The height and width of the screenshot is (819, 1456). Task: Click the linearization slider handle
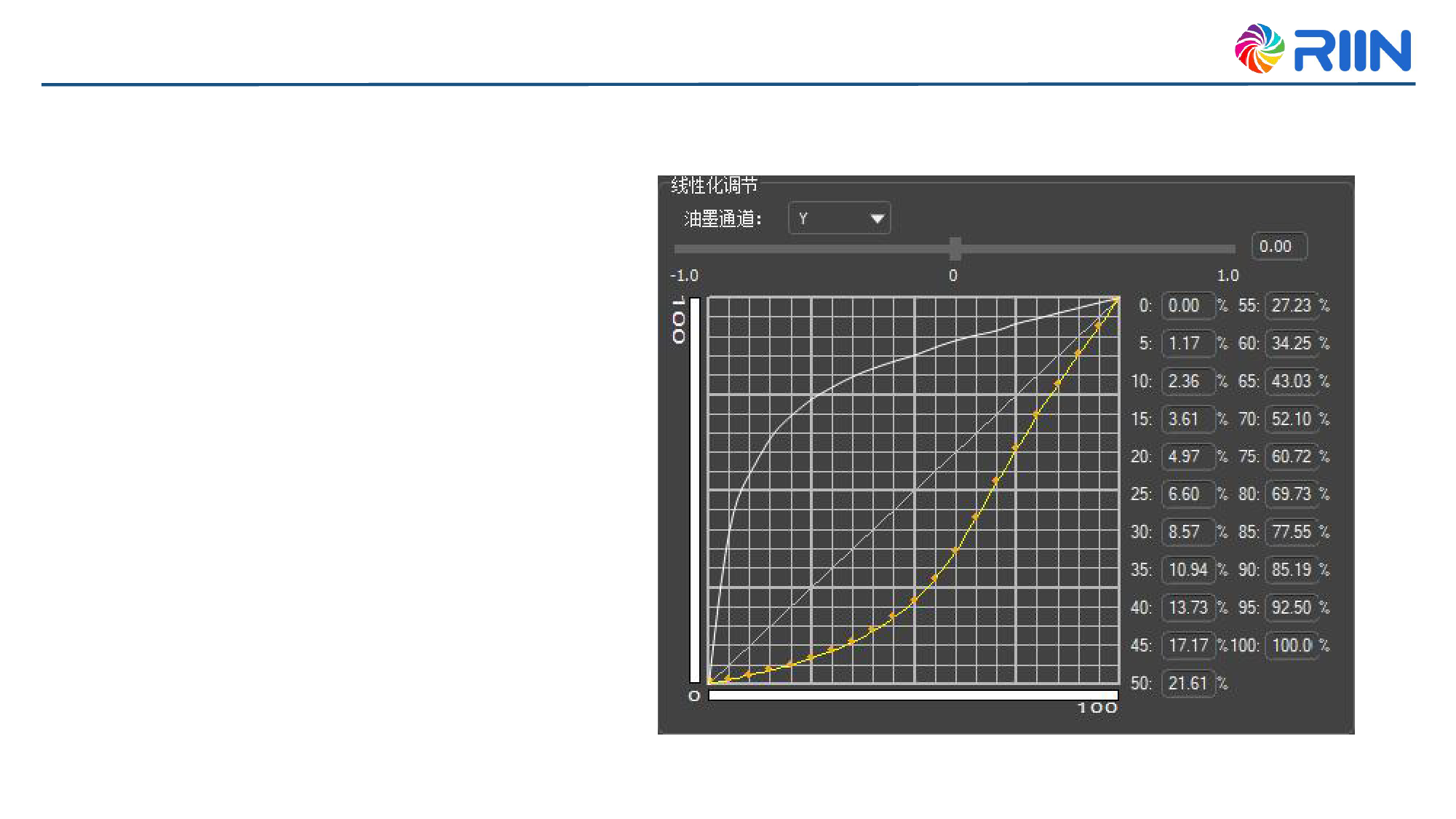coord(955,248)
